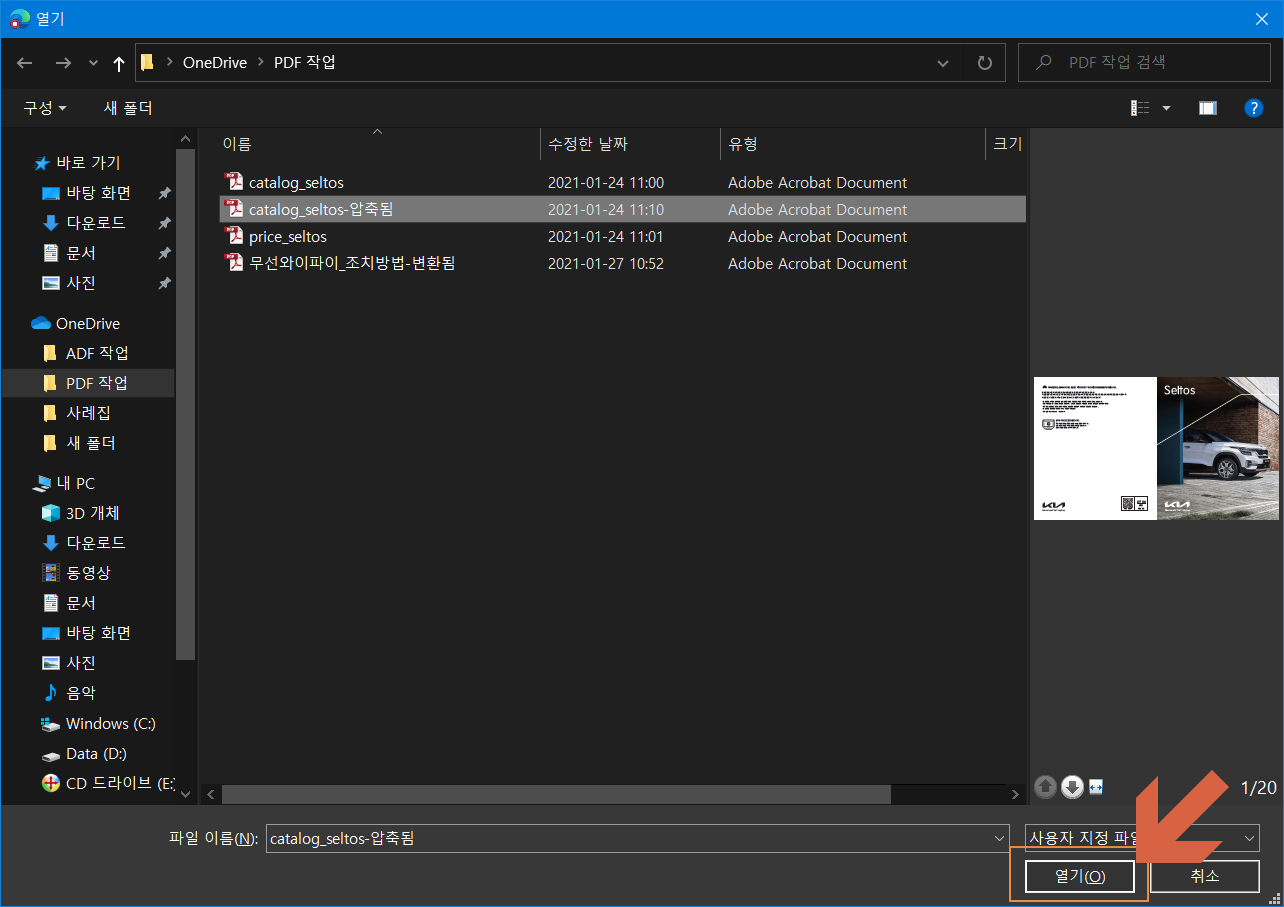Viewport: 1284px width, 907px height.
Task: Open PDF 작업 folder in sidebar
Action: point(96,383)
